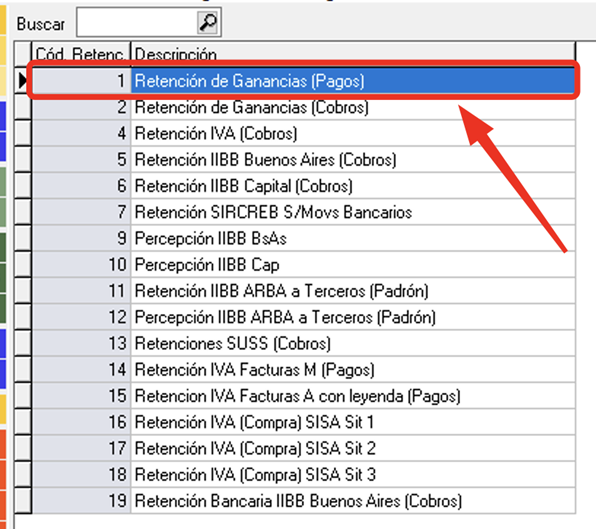This screenshot has width=596, height=529.
Task: Select Retención IIBB ARBA a Terceros row
Action: 304,291
